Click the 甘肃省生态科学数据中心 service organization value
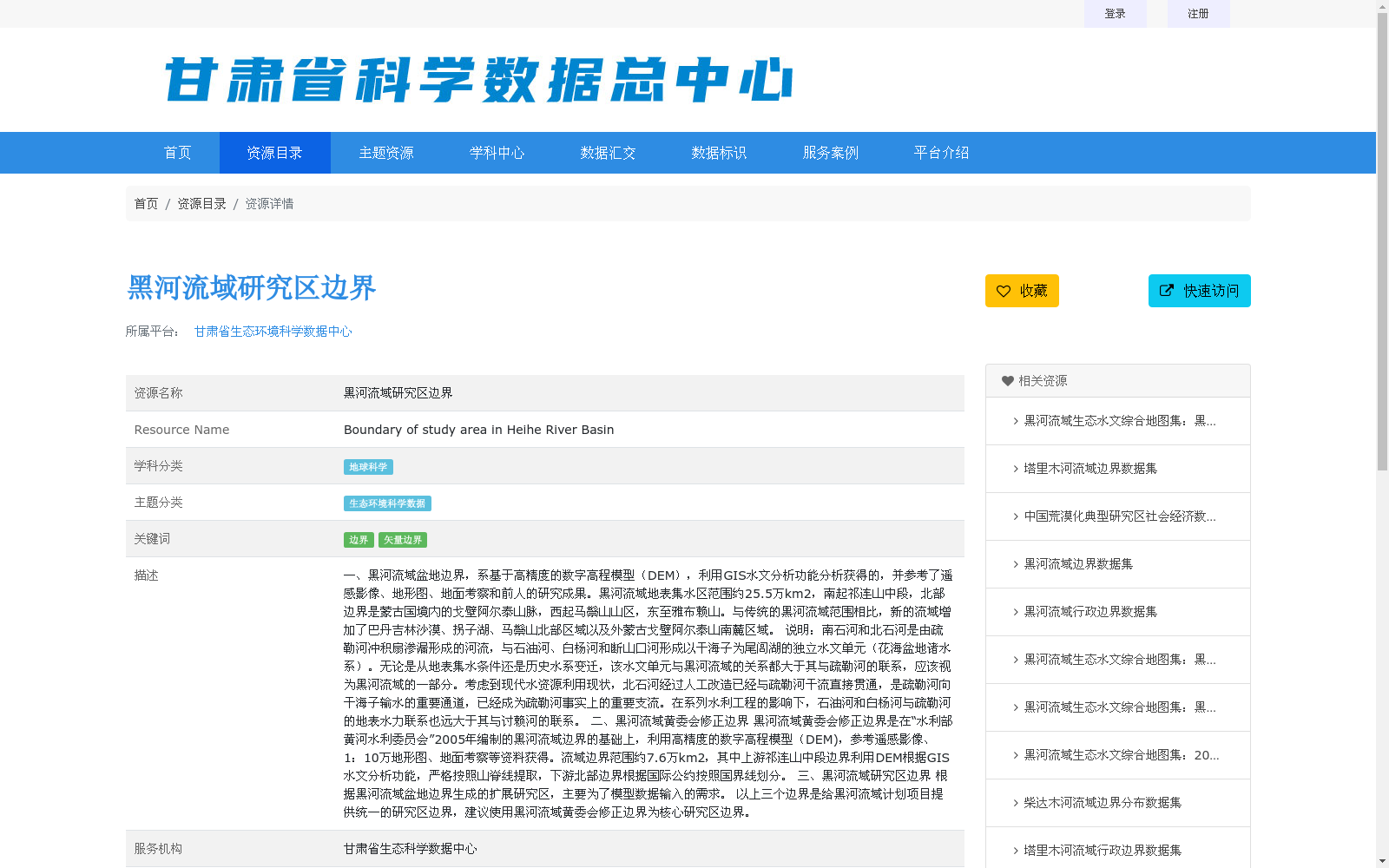The image size is (1389, 868). click(x=410, y=849)
